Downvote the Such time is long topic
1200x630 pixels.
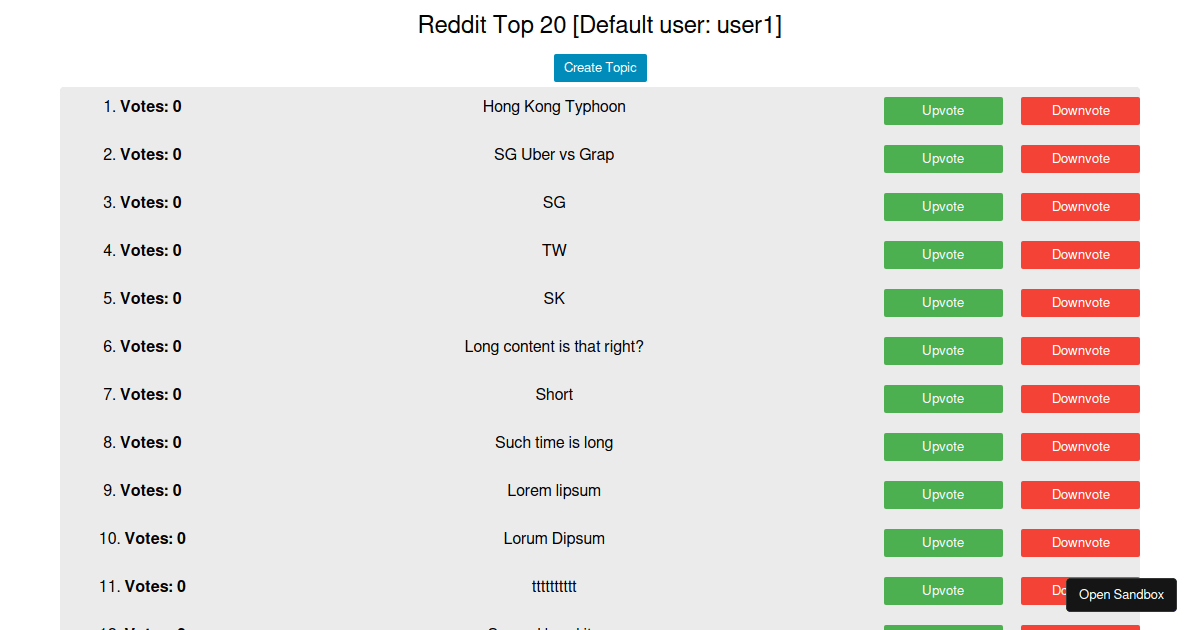1079,447
